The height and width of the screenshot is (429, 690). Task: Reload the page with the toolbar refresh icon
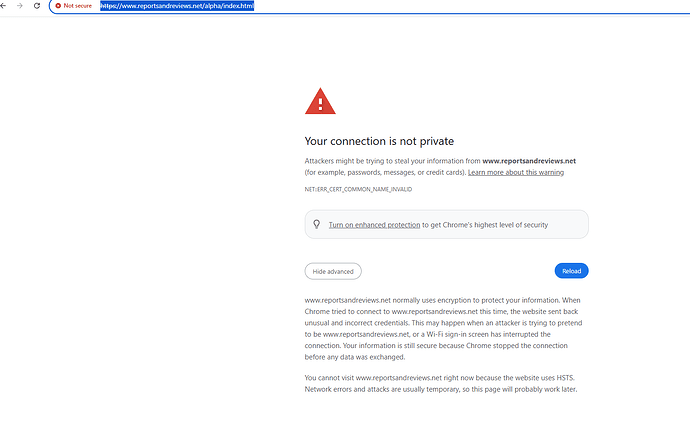(37, 6)
